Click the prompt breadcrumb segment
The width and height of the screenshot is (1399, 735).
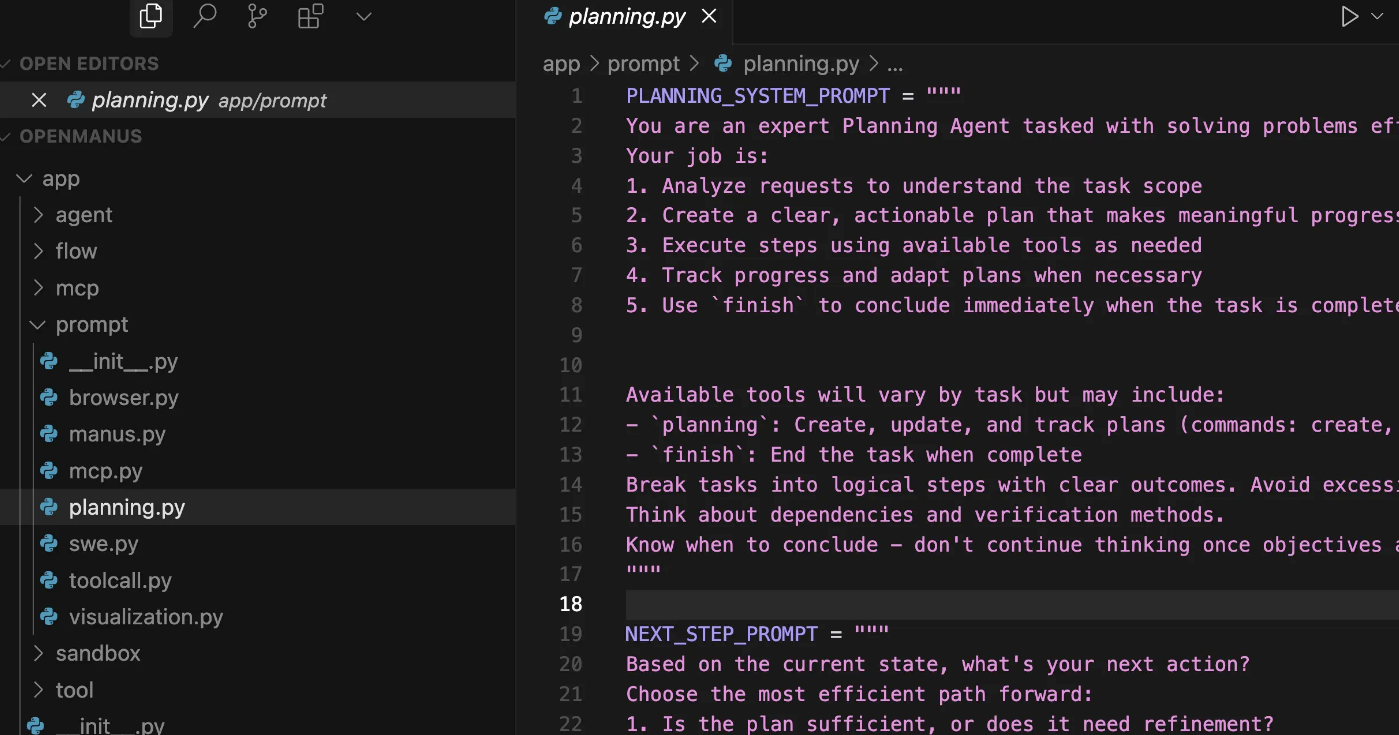[643, 64]
